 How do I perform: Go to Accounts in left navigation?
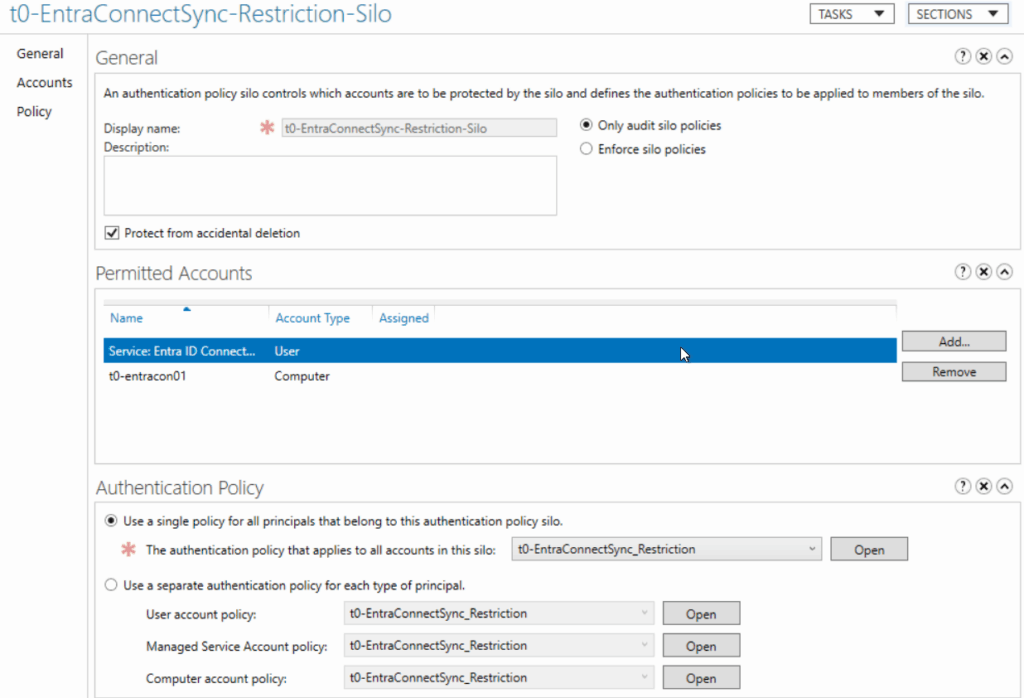(44, 83)
